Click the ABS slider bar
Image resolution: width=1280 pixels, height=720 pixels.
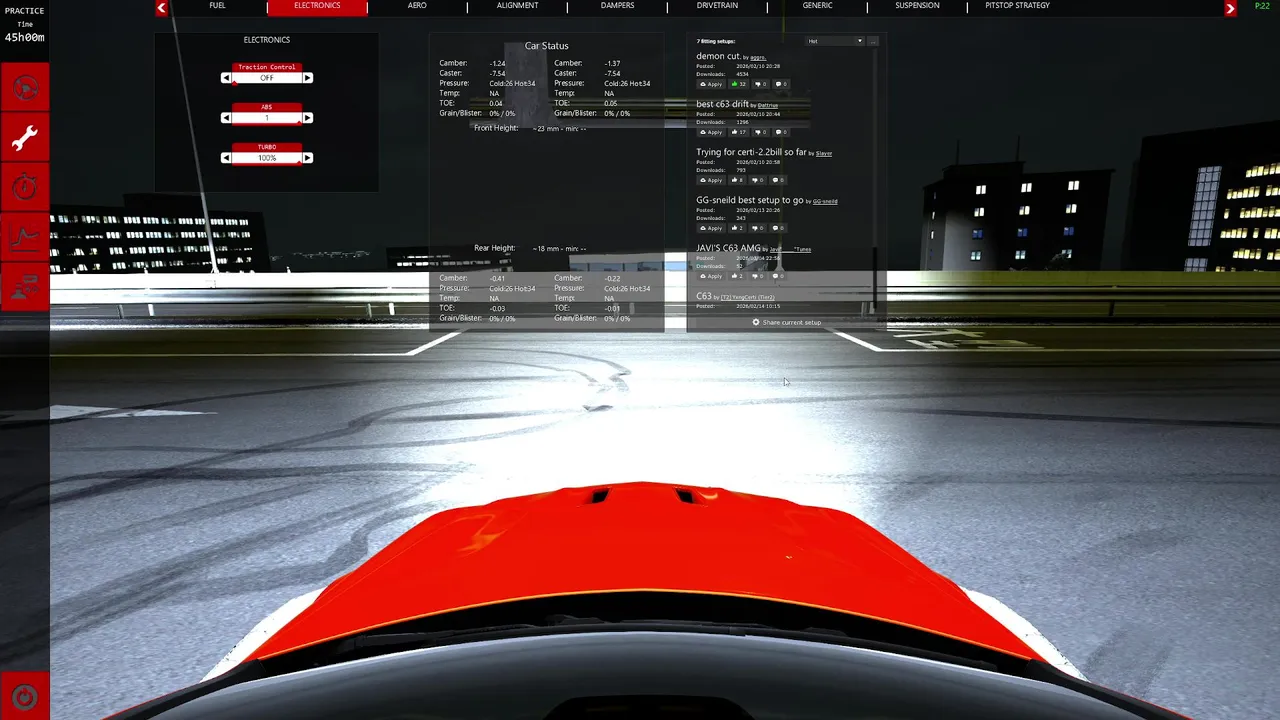[x=267, y=118]
